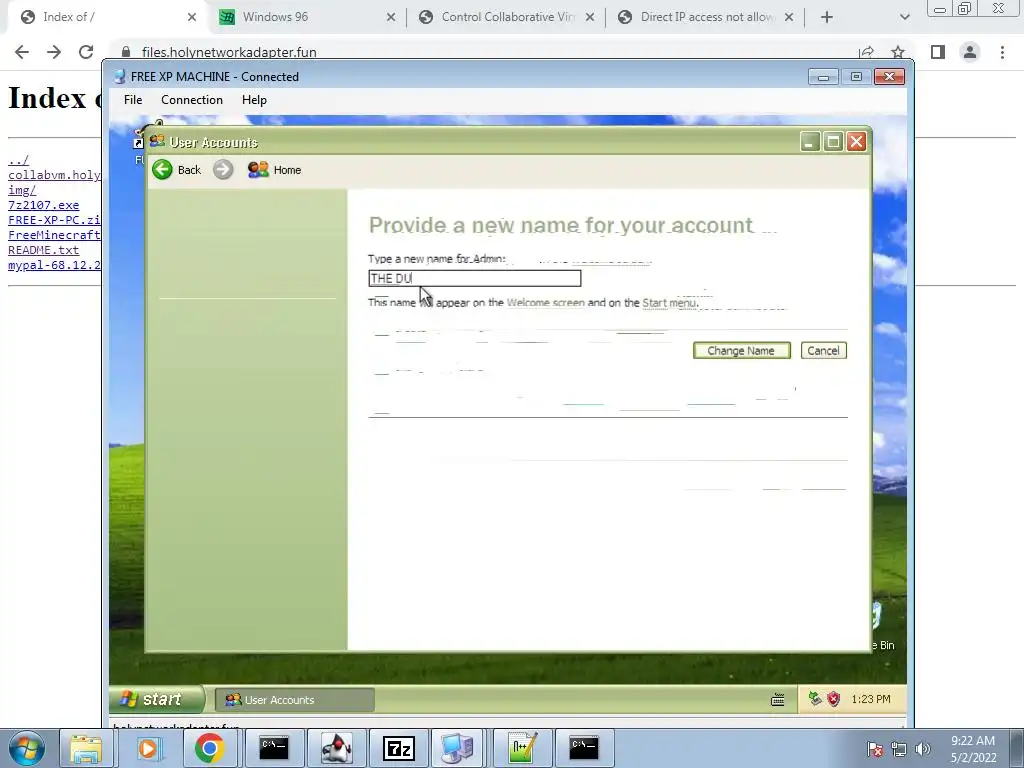Open the Java application taskbar icon
The height and width of the screenshot is (768, 1024).
[336, 748]
